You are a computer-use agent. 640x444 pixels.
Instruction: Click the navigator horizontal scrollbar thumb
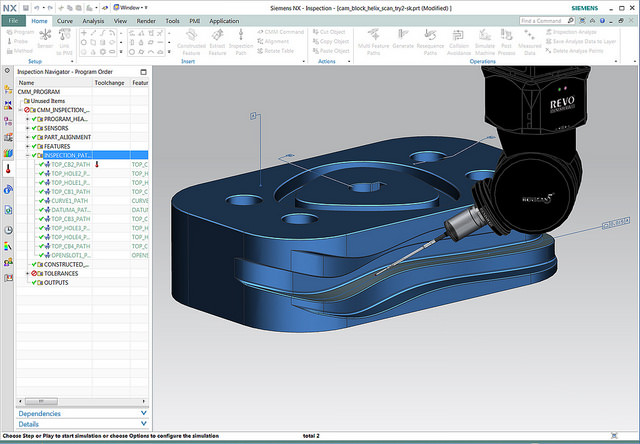[x=41, y=402]
